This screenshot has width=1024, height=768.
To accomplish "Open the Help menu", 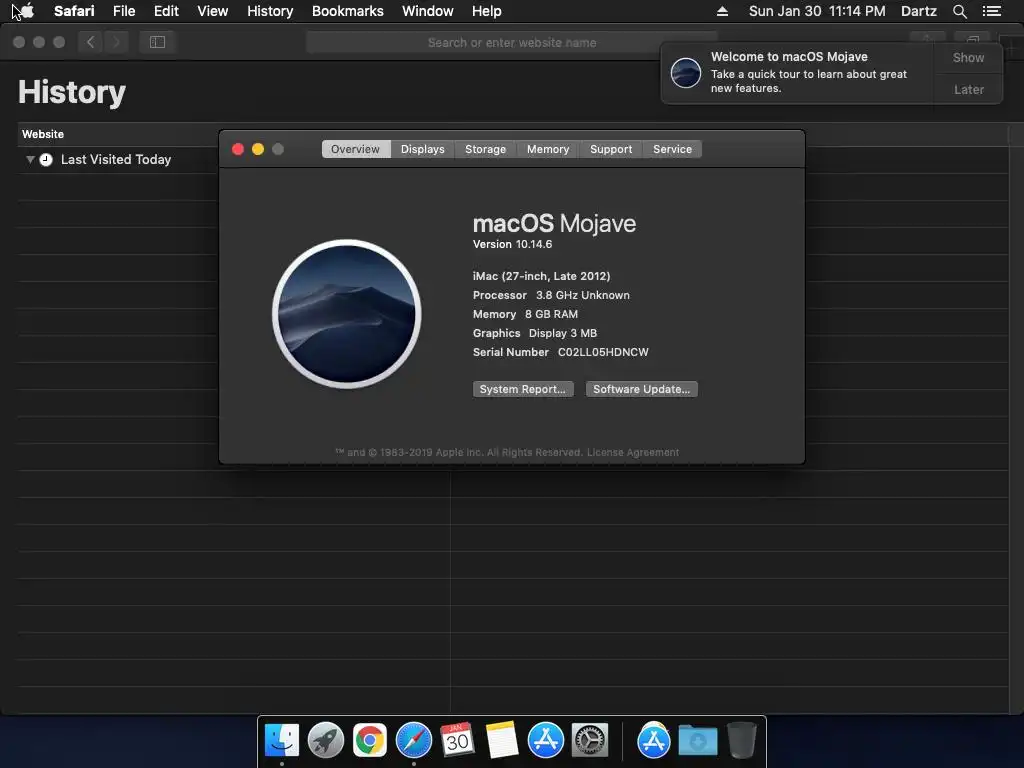I will click(x=487, y=11).
